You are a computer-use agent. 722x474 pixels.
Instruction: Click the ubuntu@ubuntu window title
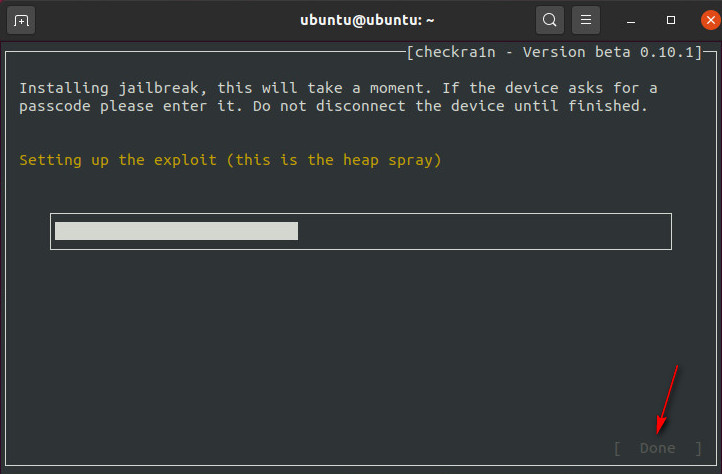pos(361,20)
